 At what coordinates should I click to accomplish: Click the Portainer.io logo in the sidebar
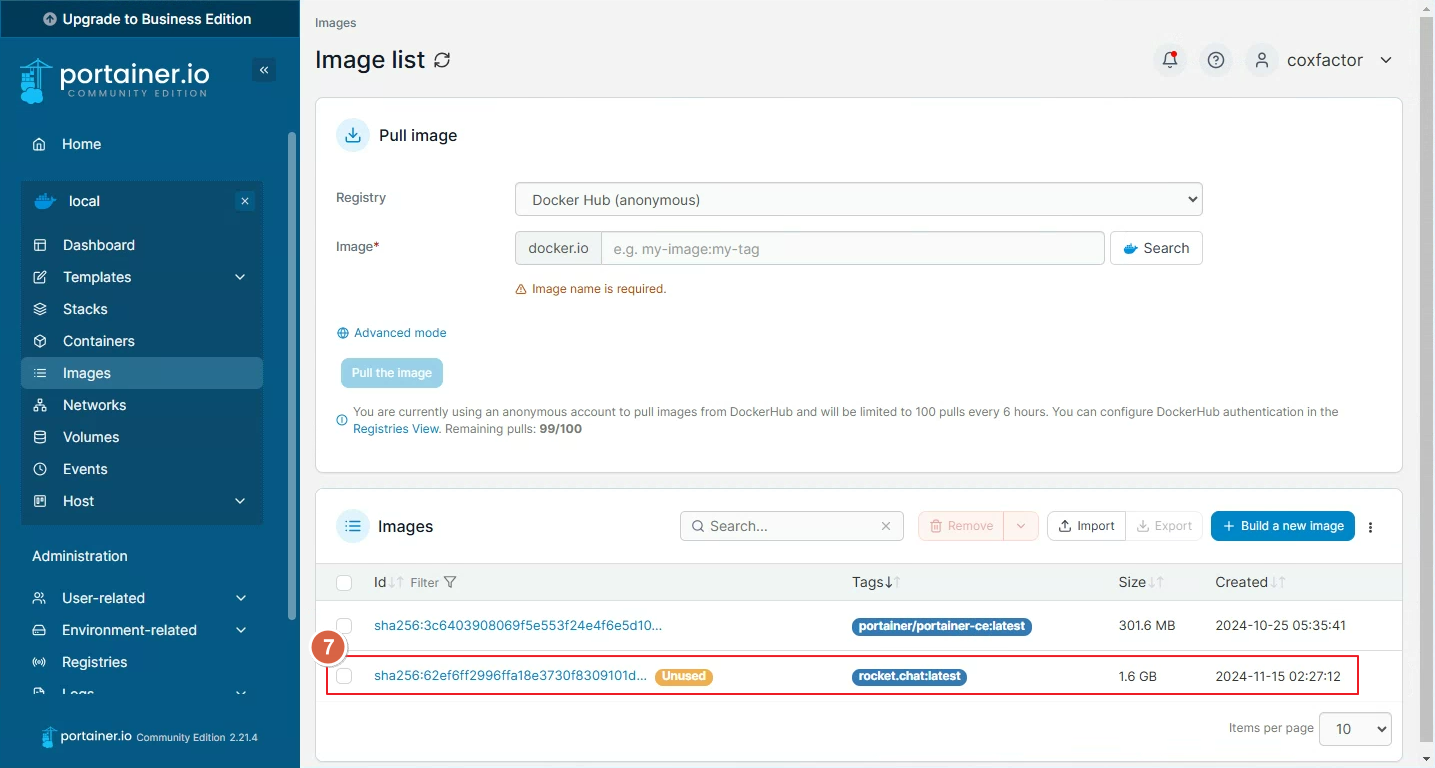click(x=113, y=80)
